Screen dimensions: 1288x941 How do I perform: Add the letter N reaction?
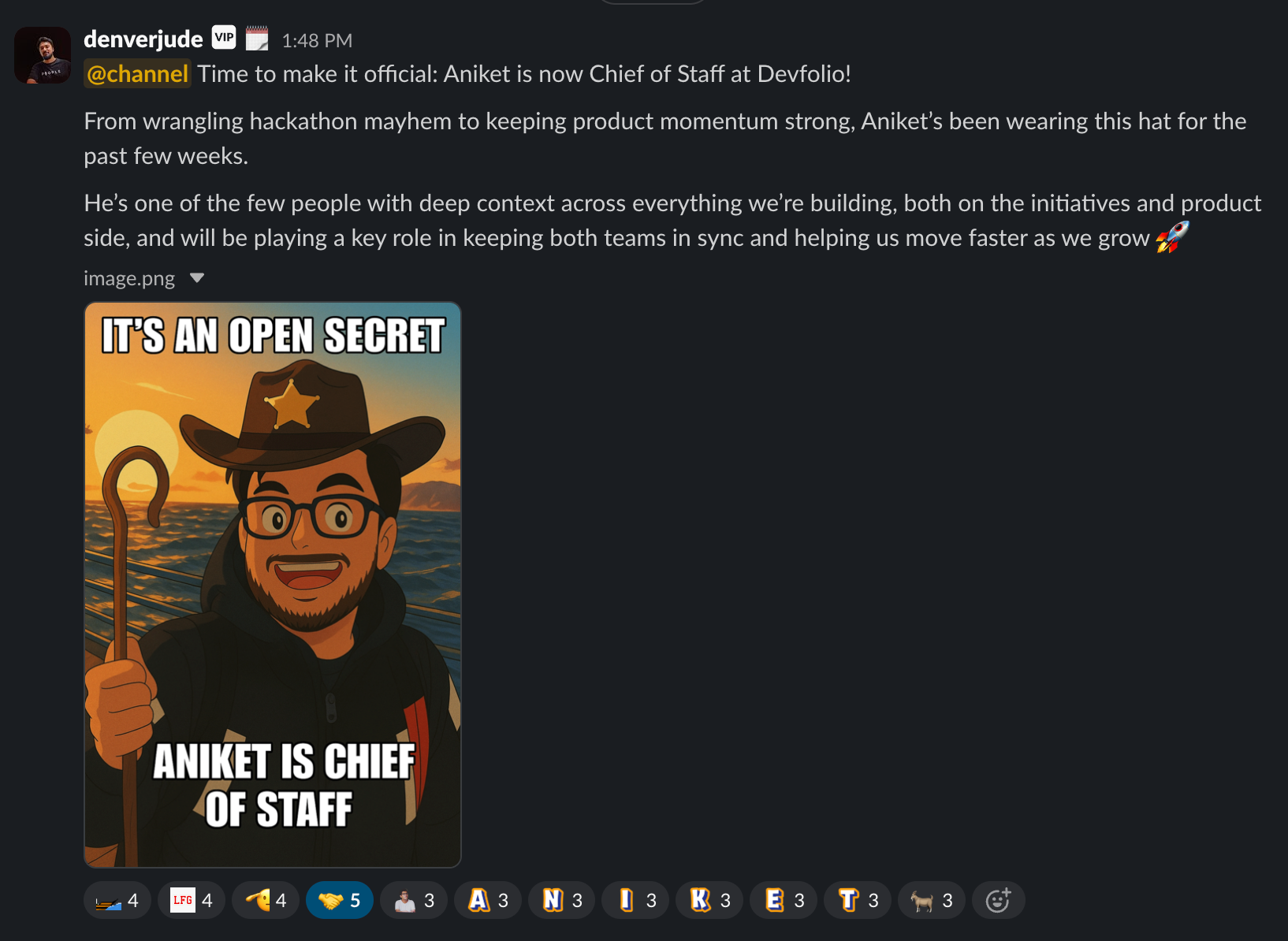[x=561, y=900]
